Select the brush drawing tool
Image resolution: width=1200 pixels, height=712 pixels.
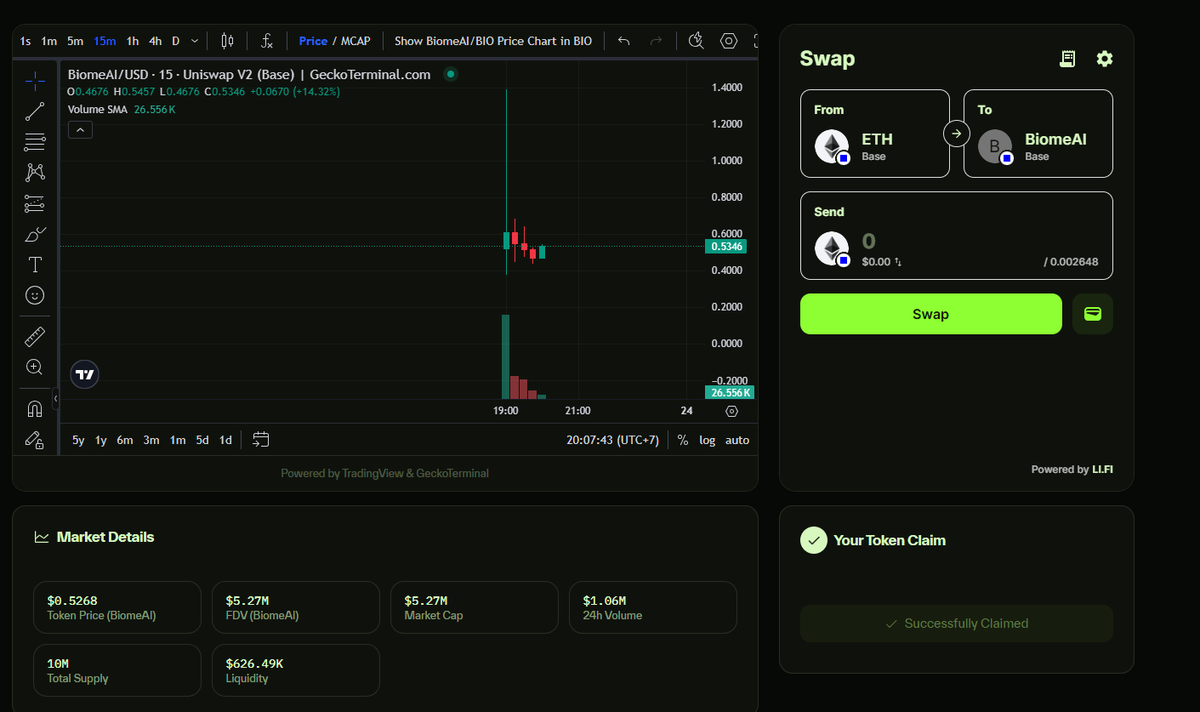[35, 235]
